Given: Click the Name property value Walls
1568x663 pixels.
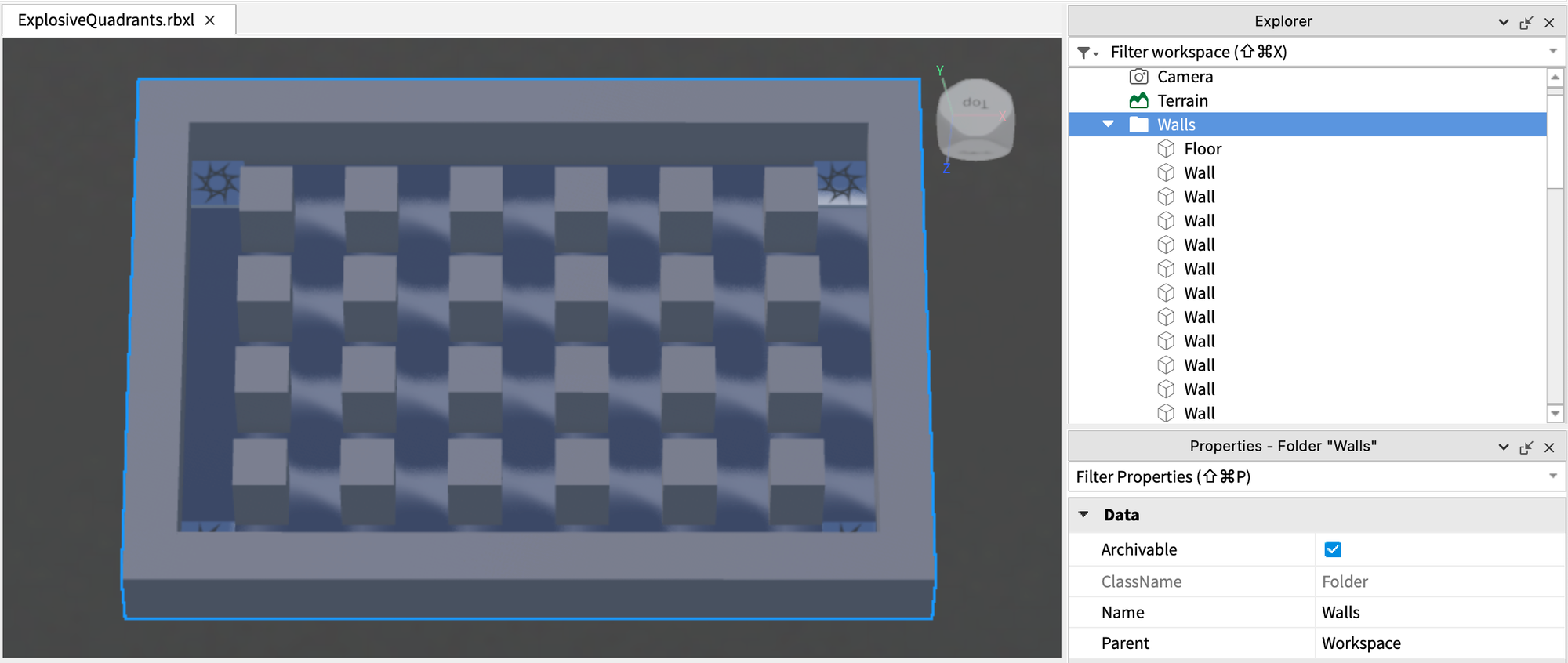Looking at the screenshot, I should pyautogui.click(x=1341, y=613).
